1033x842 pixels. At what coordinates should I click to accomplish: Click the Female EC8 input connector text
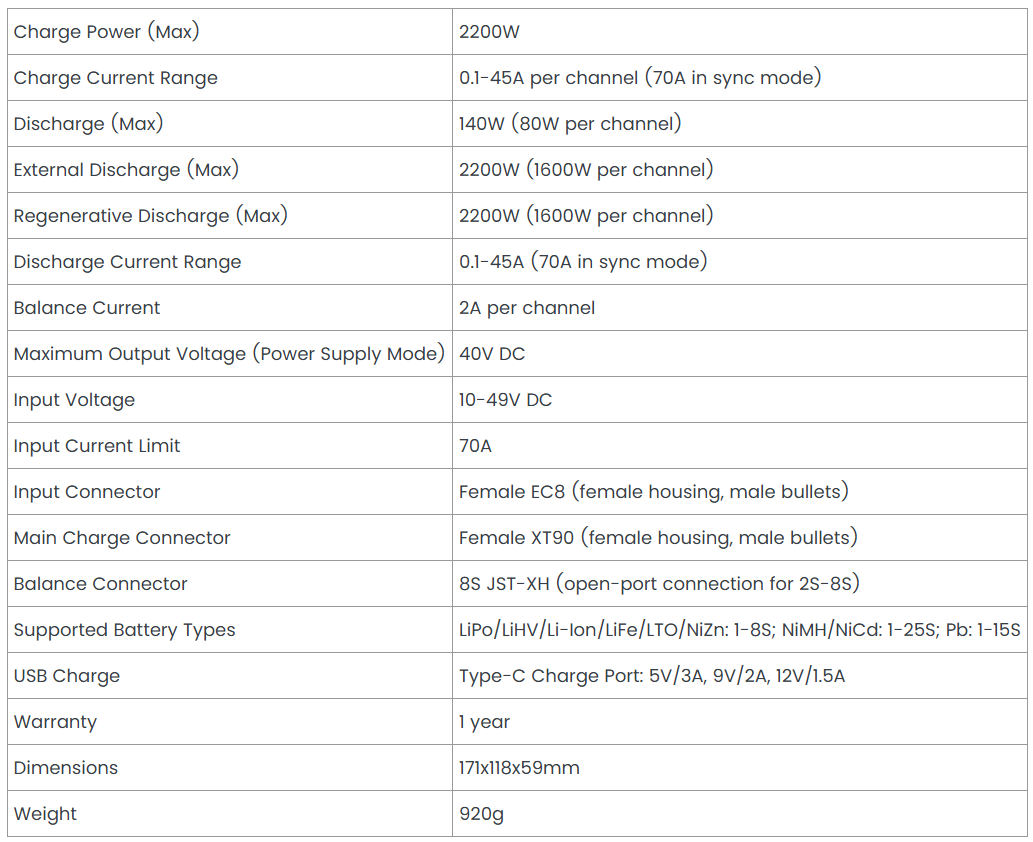pos(654,492)
